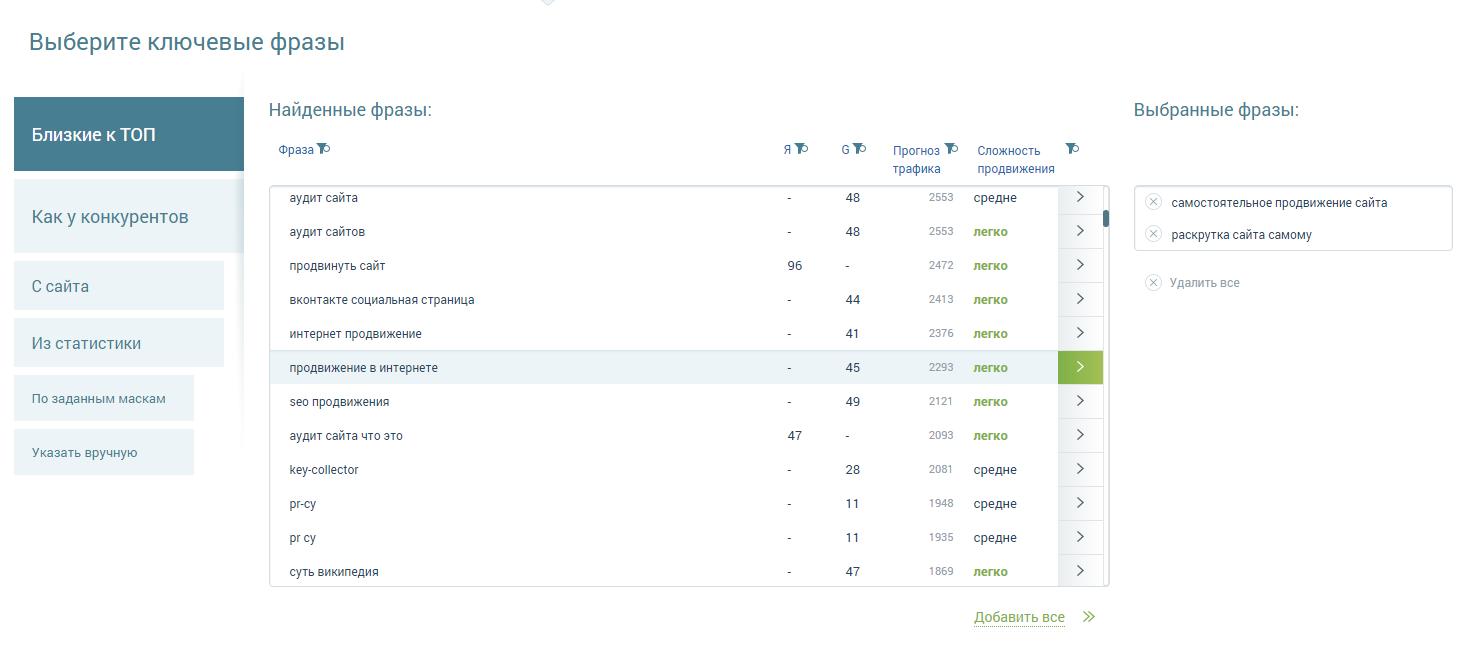This screenshot has height=648, width=1460.
Task: Remove phrase самостоятельное продвижение сайта
Action: [x=1153, y=202]
